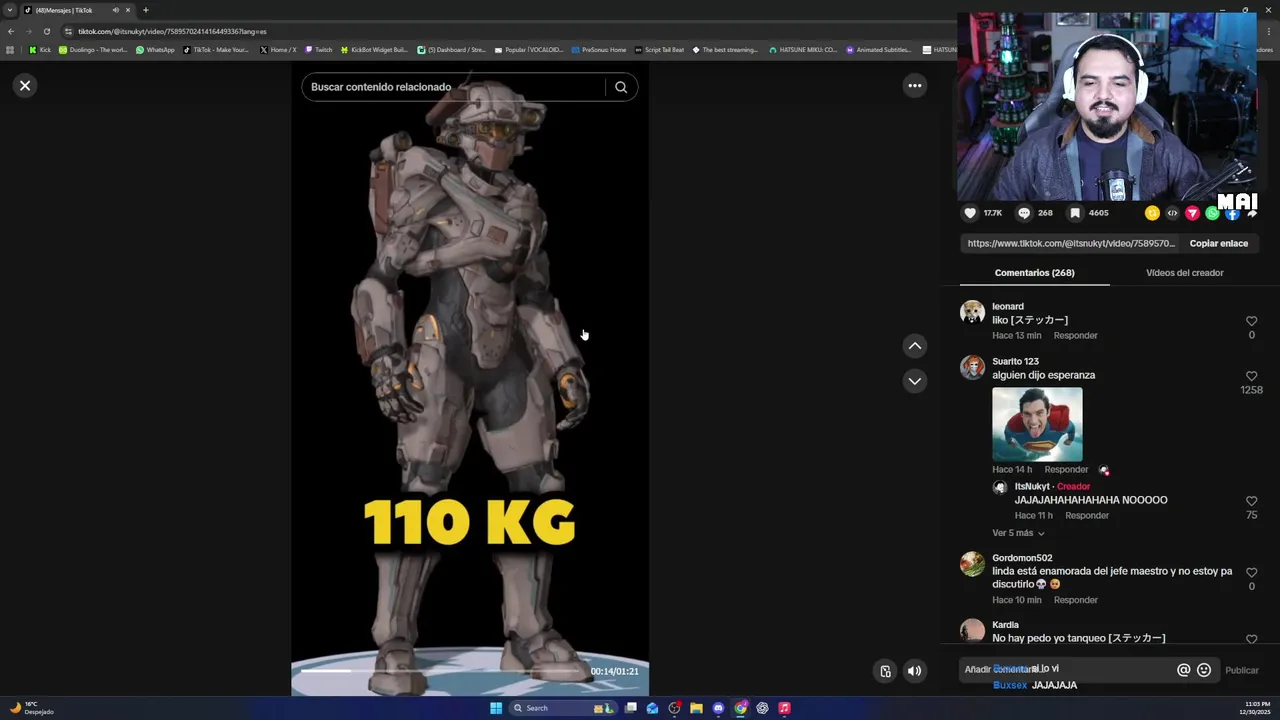This screenshot has height=720, width=1280.
Task: Open the Vídeos del creador tab
Action: click(1184, 273)
